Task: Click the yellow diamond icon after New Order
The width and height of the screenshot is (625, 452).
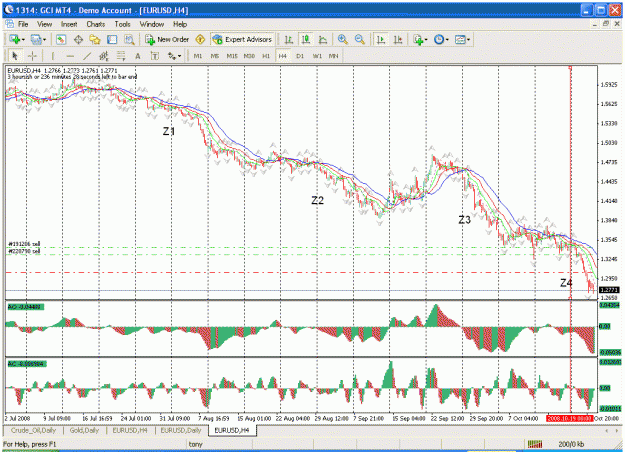Action: coord(200,39)
